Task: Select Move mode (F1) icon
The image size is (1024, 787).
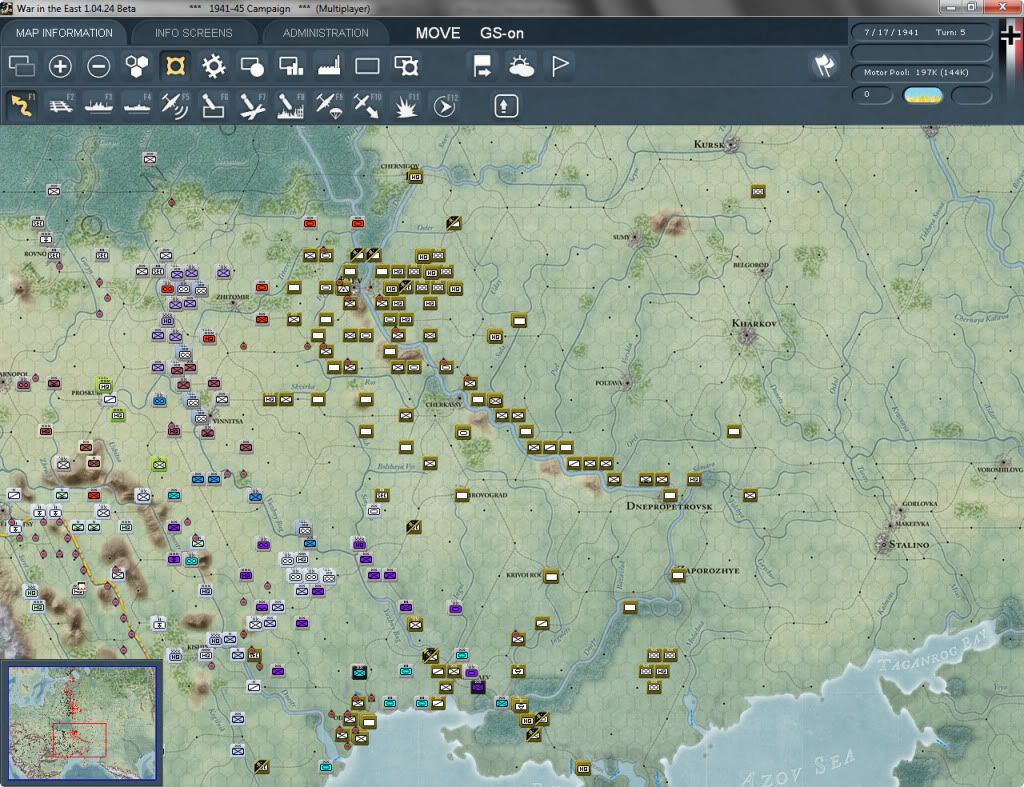Action: (x=22, y=105)
